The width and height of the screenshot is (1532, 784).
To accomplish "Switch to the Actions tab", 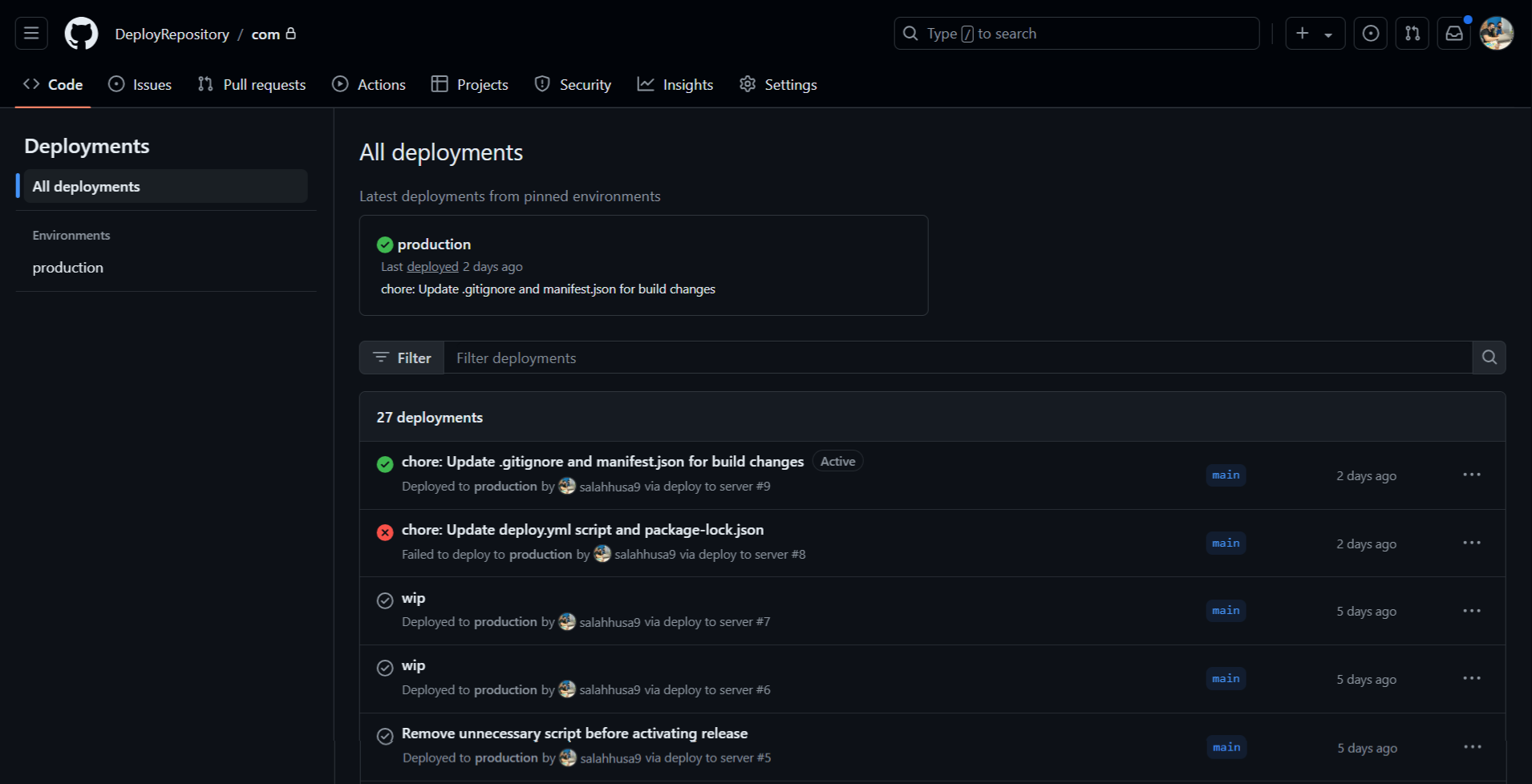I will 369,84.
